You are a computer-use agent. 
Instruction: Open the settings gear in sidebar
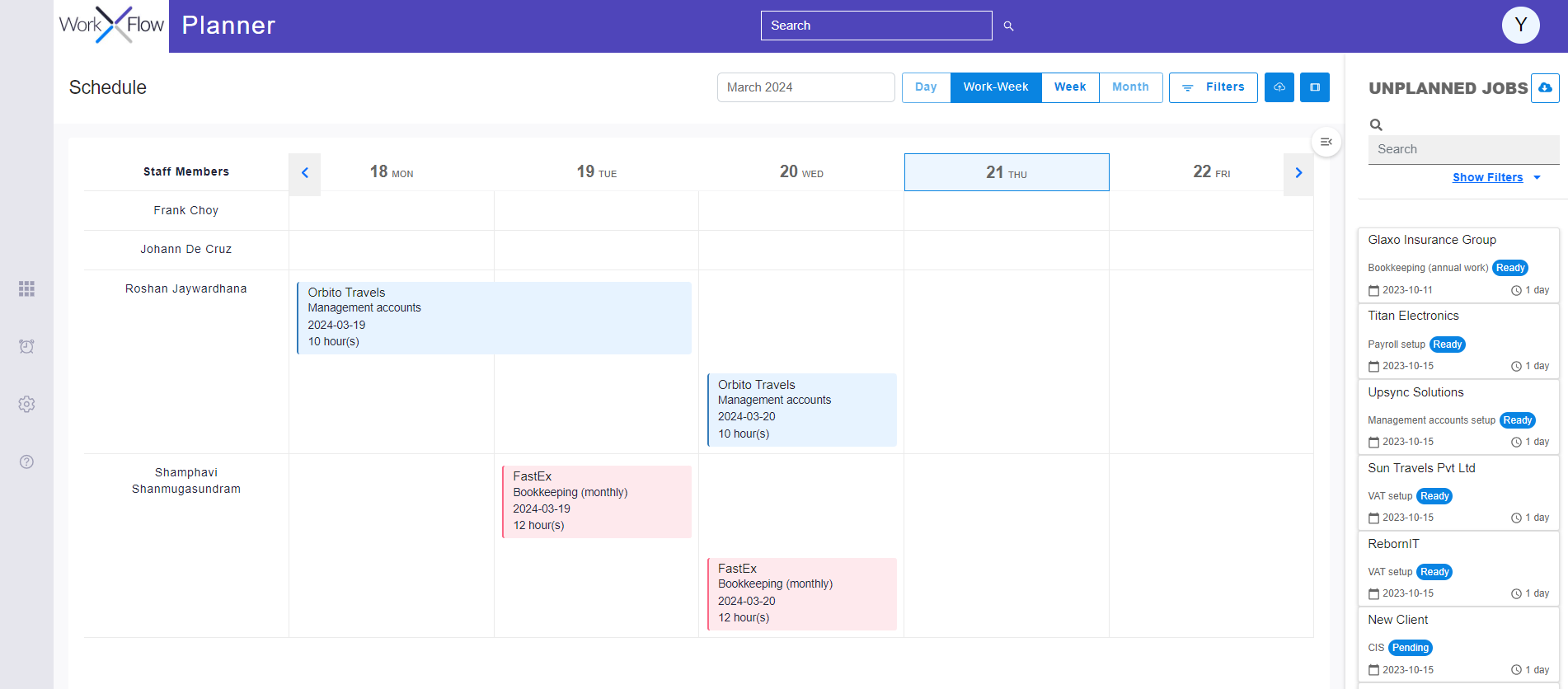[x=26, y=404]
